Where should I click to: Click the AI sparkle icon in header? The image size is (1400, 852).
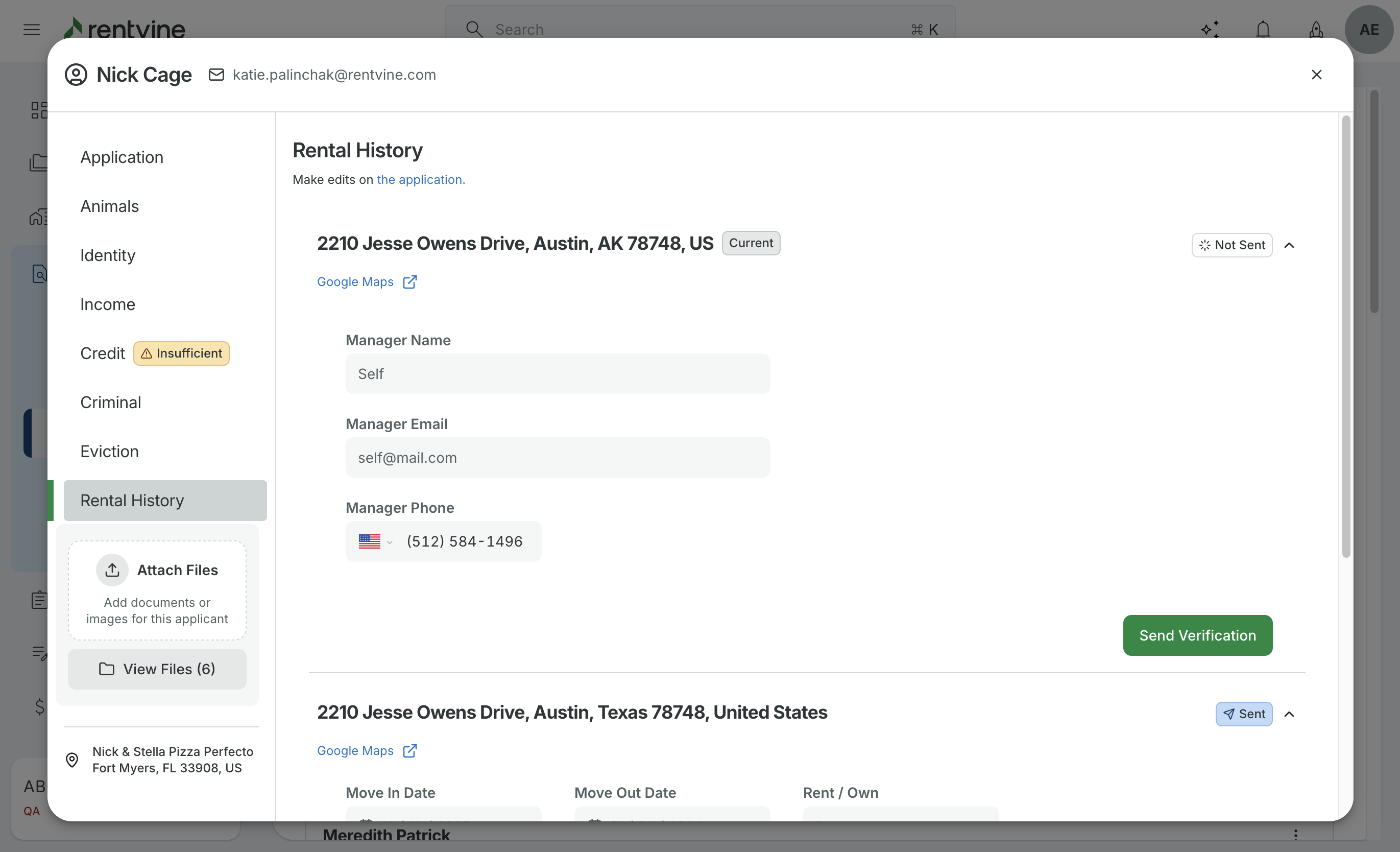tap(1210, 29)
